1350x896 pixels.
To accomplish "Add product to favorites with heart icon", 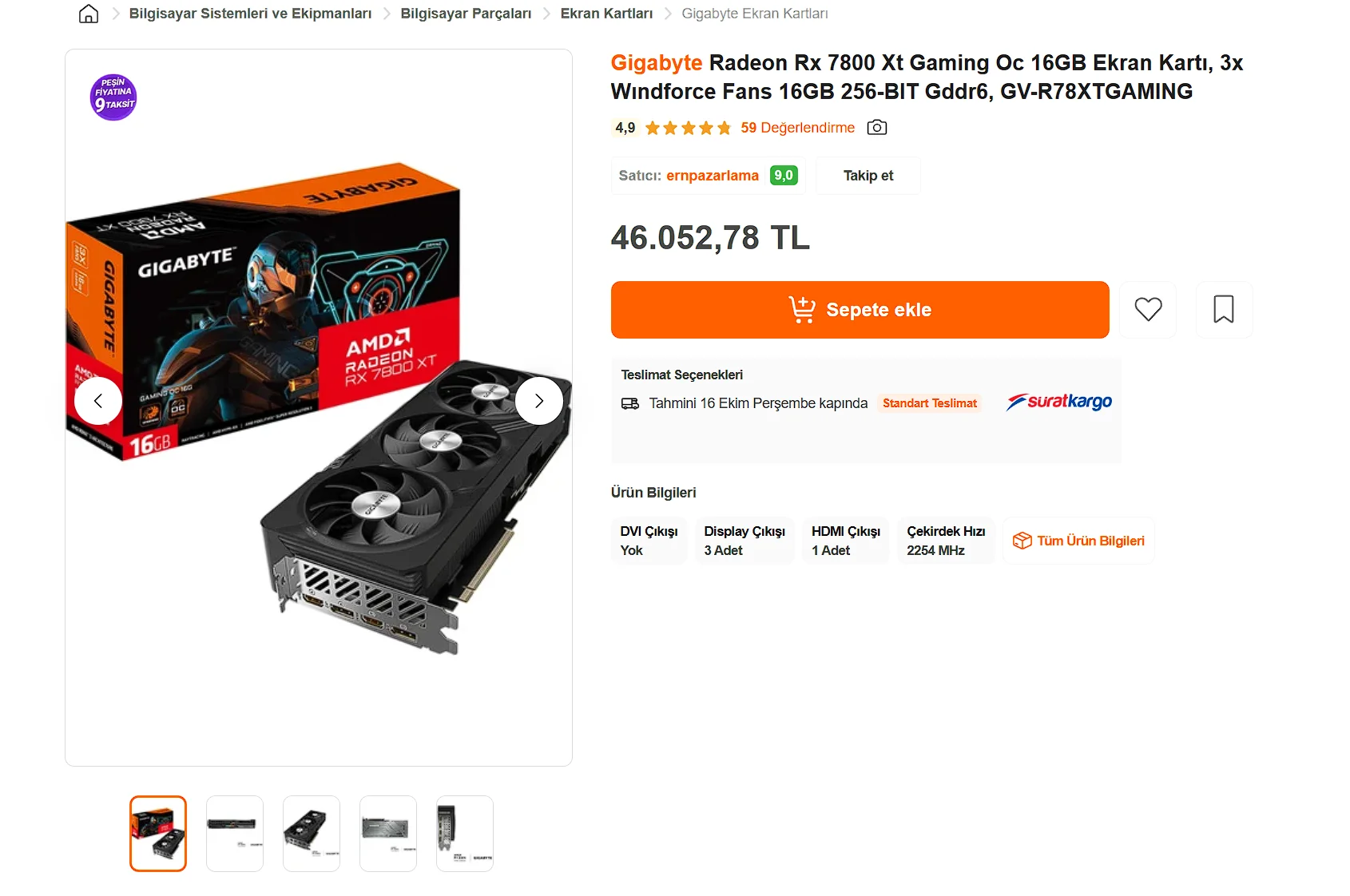I will tap(1148, 309).
